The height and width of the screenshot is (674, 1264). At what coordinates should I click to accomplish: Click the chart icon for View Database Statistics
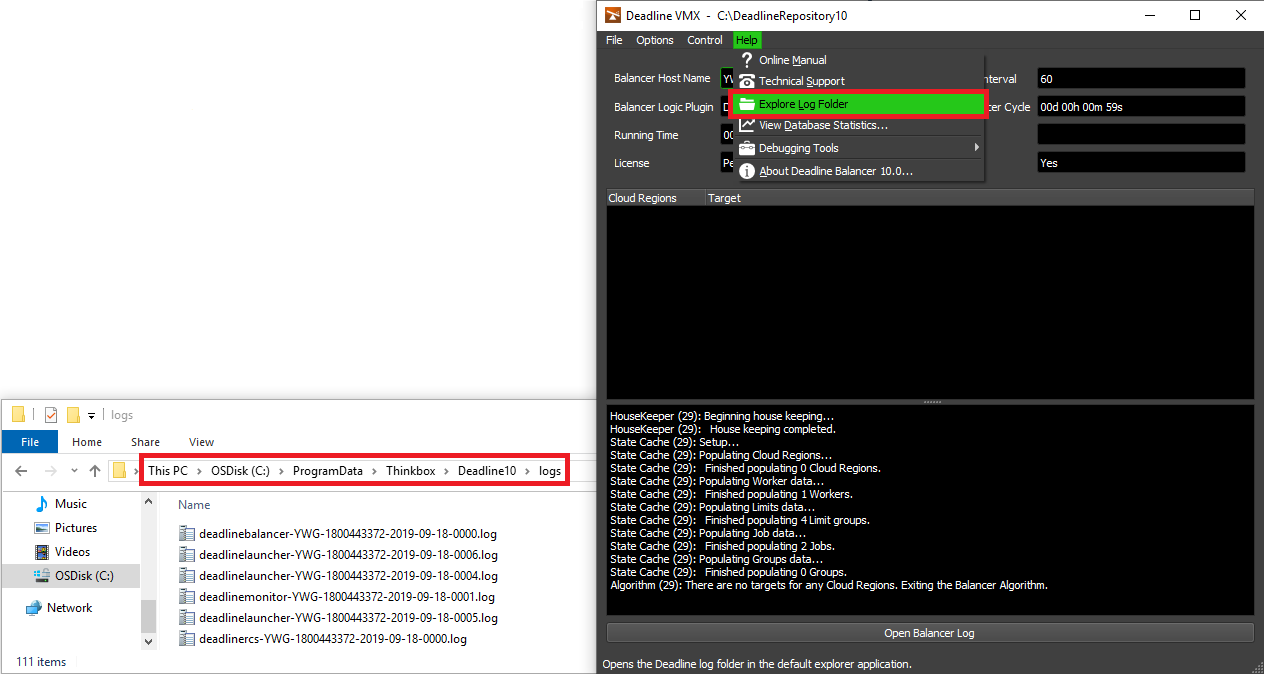click(746, 125)
